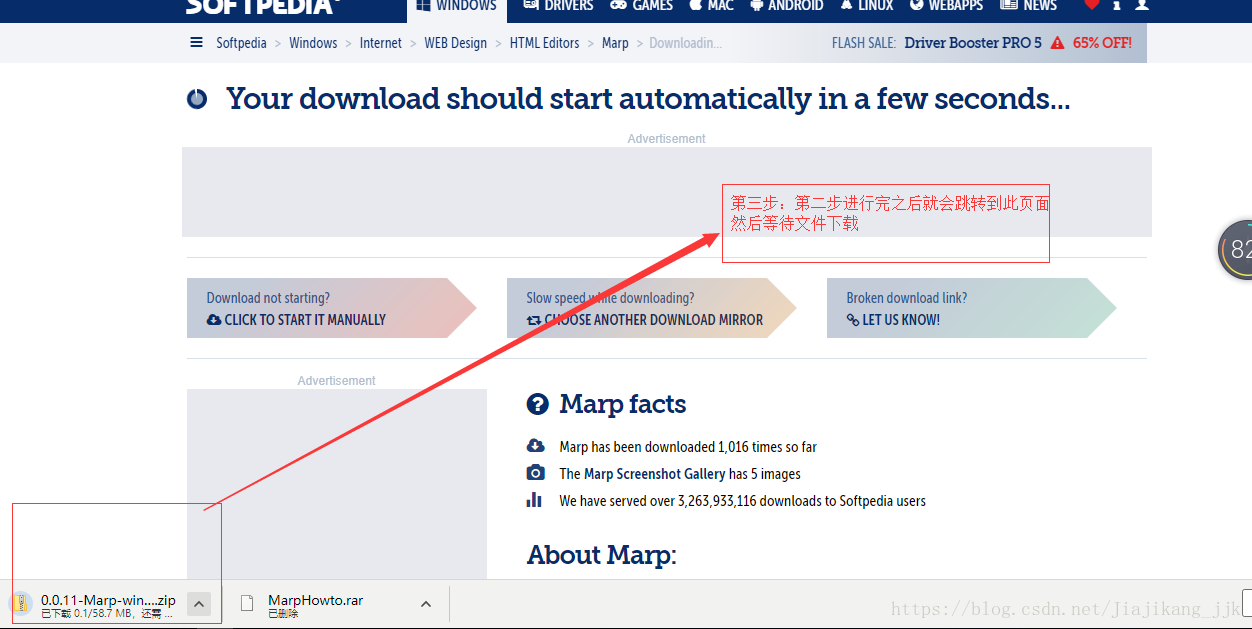Click the info icon in top header
Viewport: 1252px width, 629px height.
click(1117, 5)
